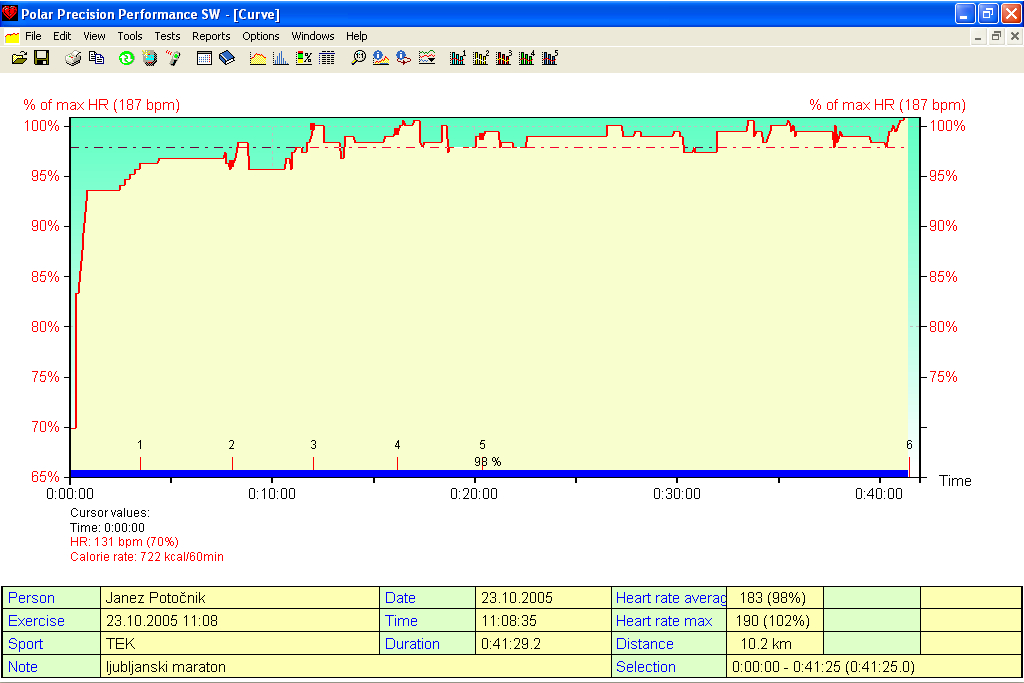
Task: Click the Person label in the info table
Action: (x=52, y=598)
